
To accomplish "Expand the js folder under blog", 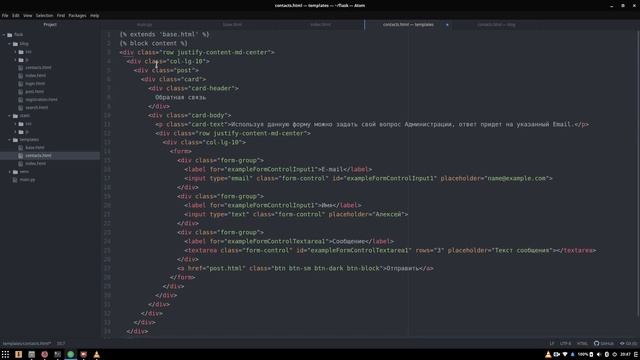I will [16, 60].
